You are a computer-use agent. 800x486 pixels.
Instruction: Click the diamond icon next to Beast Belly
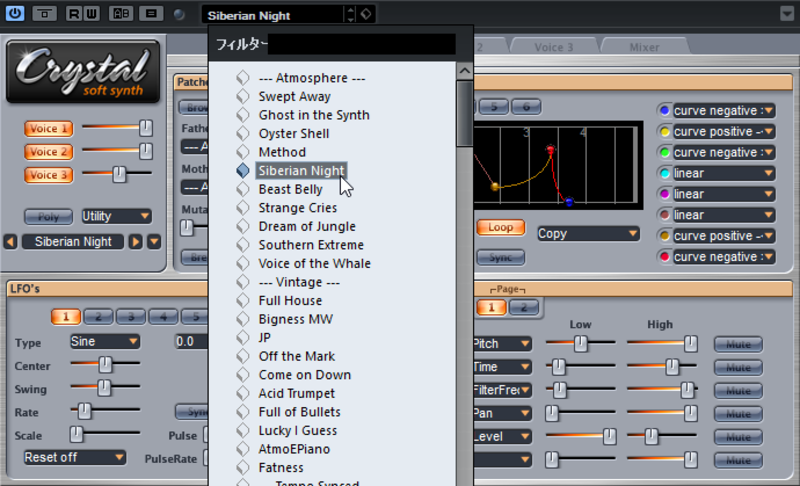pos(243,189)
